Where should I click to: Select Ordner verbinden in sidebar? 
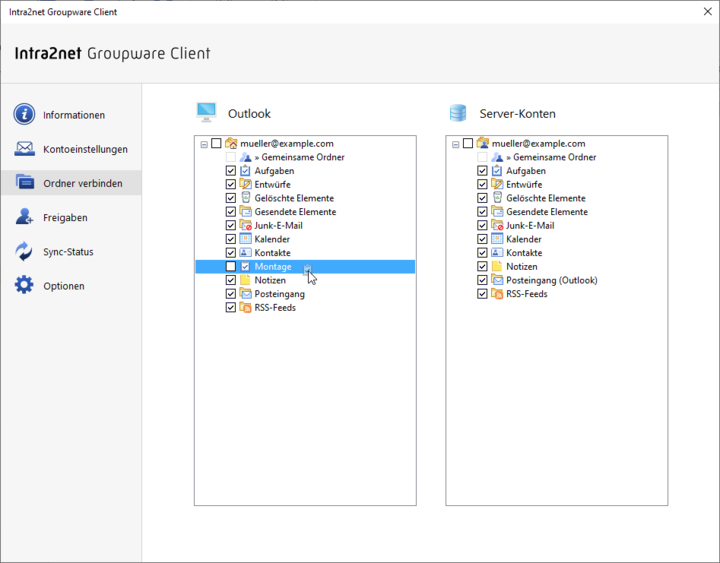[x=71, y=183]
